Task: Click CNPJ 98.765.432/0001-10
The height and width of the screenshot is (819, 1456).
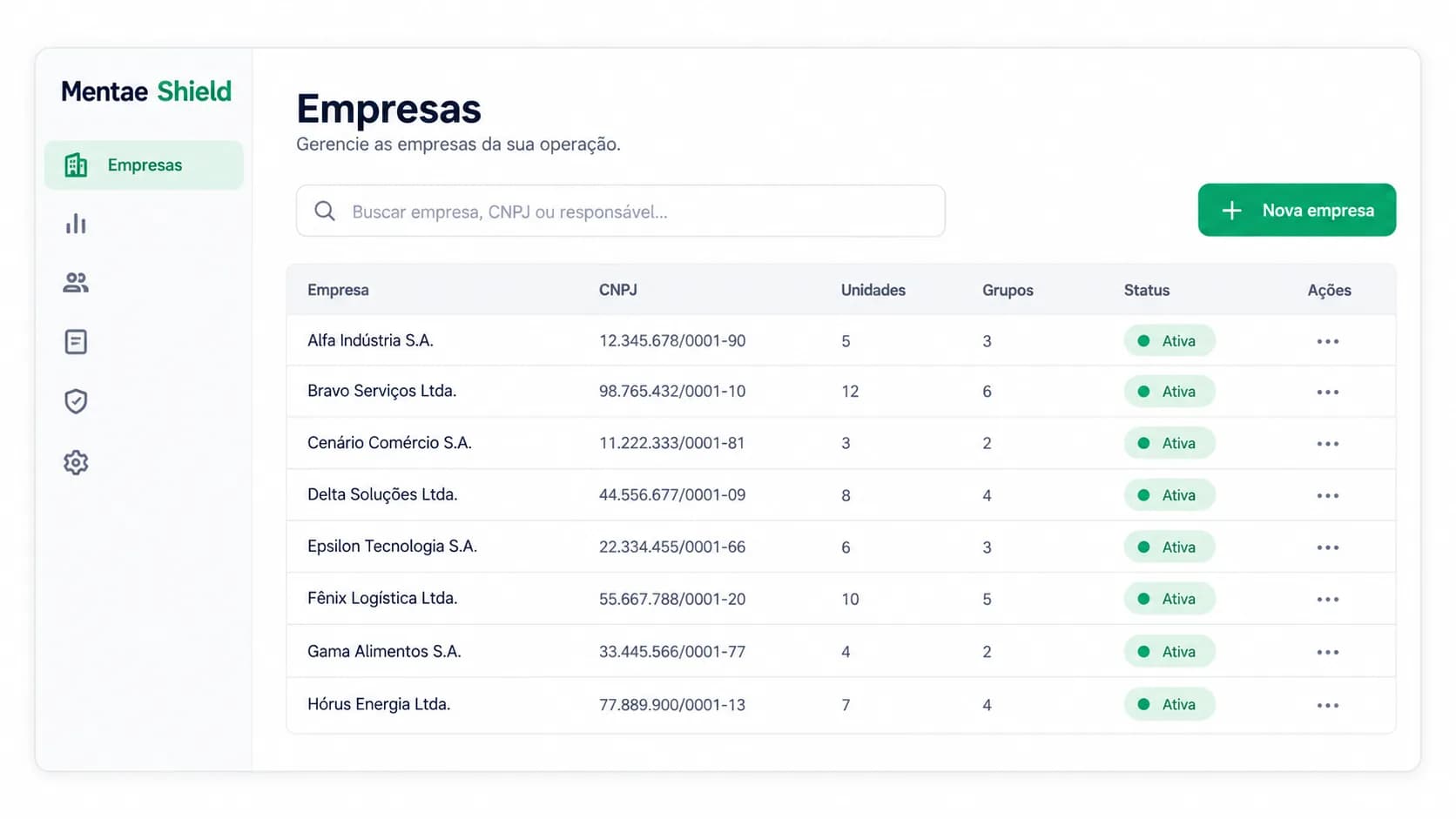Action: pyautogui.click(x=672, y=392)
